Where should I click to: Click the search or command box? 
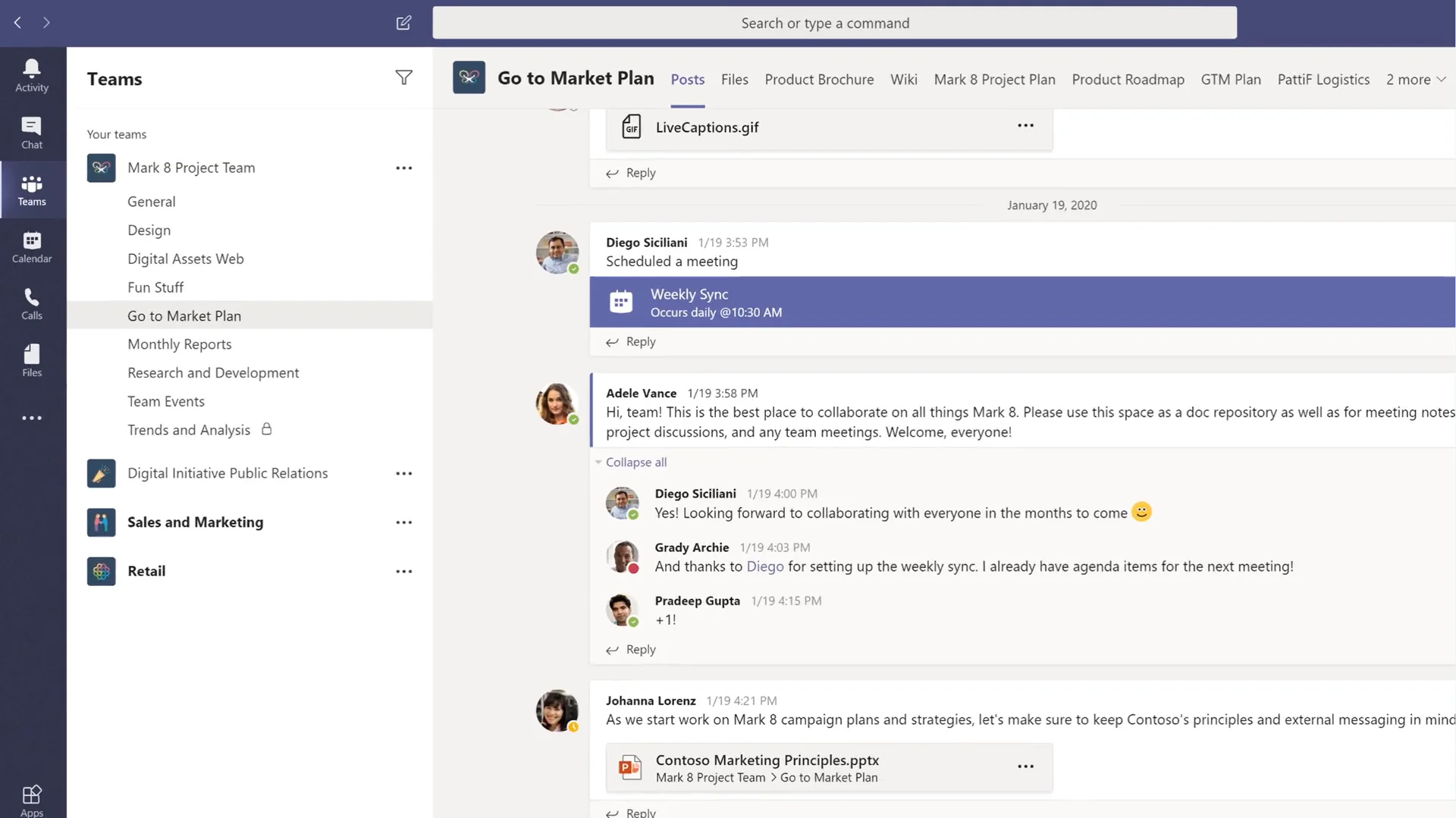(834, 23)
